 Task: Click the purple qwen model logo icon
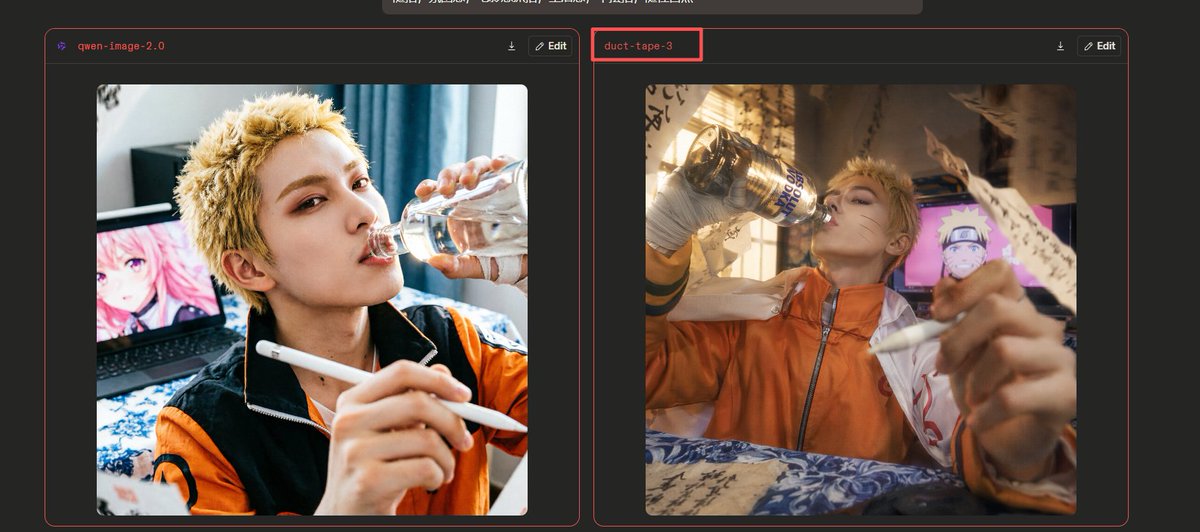tap(62, 46)
